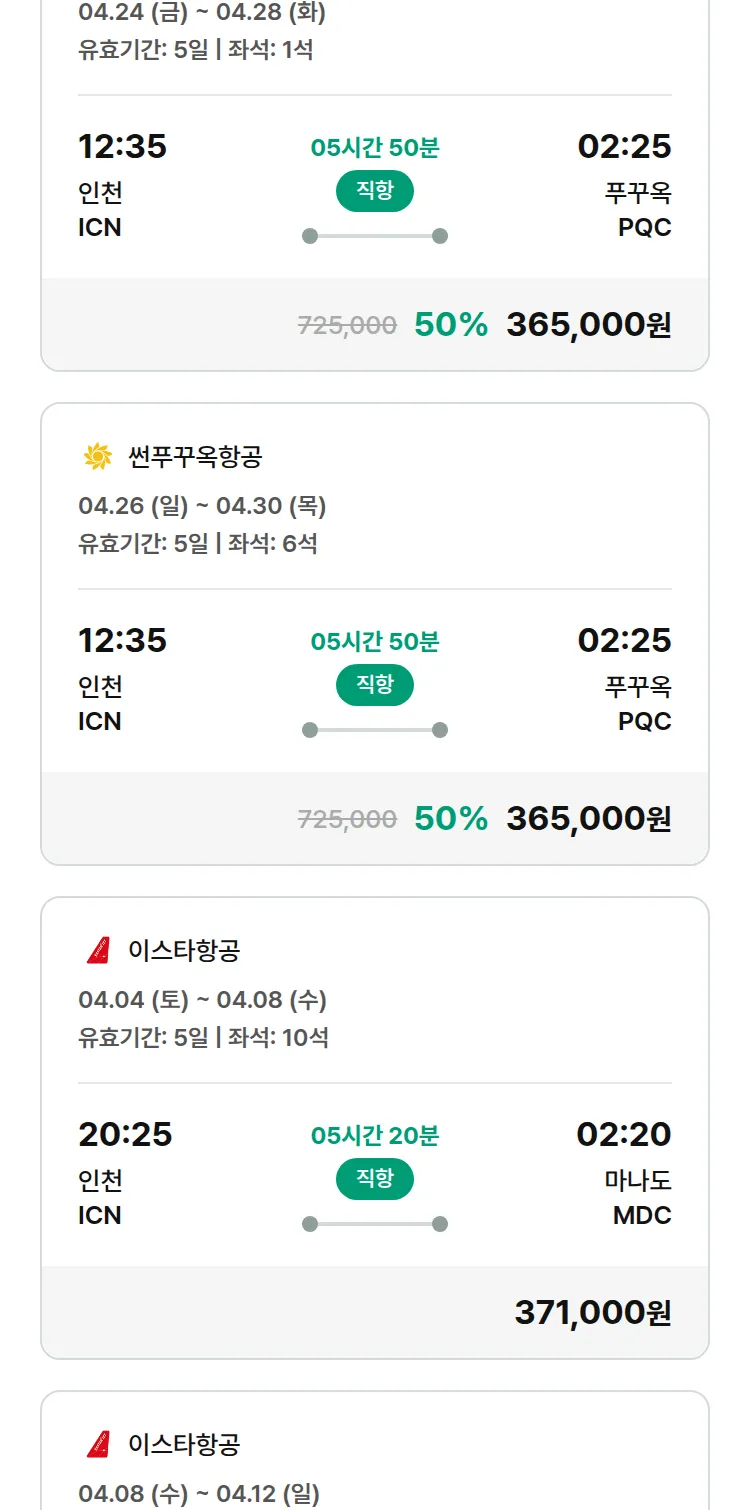Click the 50% discount on 04.24 flight
Screen dimensions: 750x1510
point(451,325)
